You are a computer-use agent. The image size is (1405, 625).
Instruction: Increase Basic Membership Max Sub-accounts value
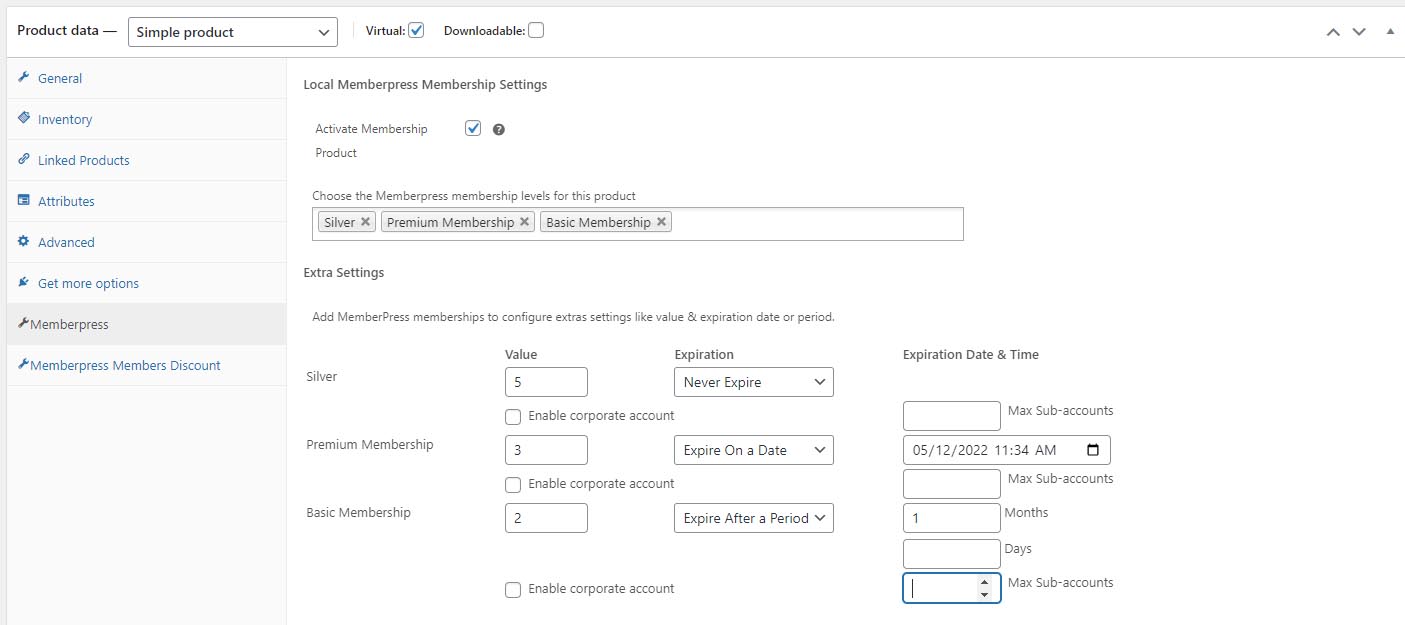pos(984,582)
